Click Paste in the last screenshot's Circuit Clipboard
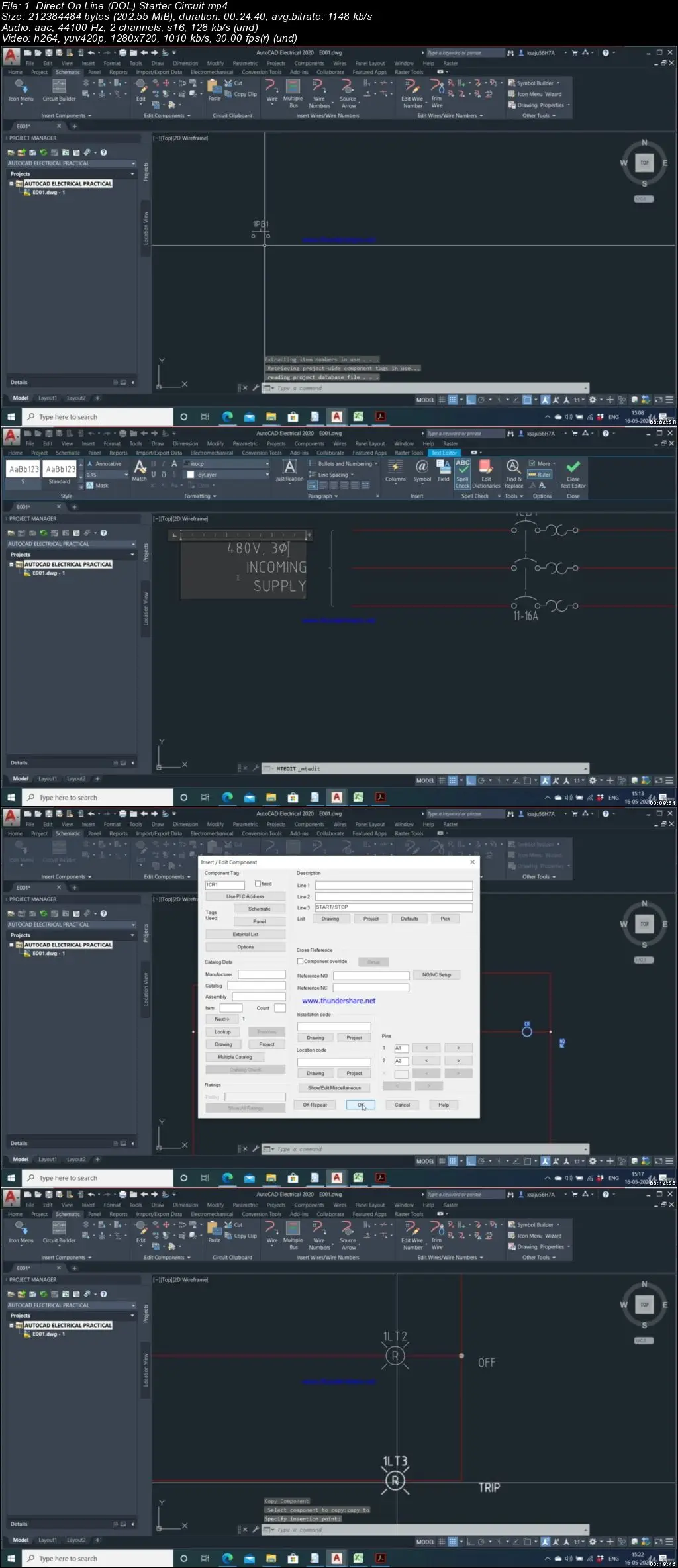 [x=214, y=1232]
